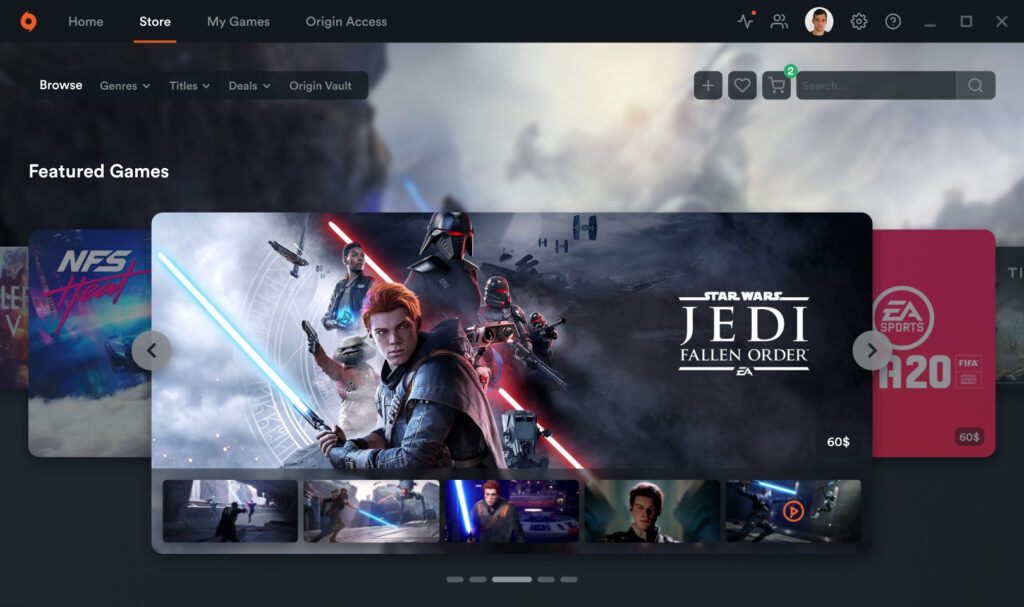The height and width of the screenshot is (607, 1024).
Task: Click the plus add button
Action: click(x=708, y=85)
